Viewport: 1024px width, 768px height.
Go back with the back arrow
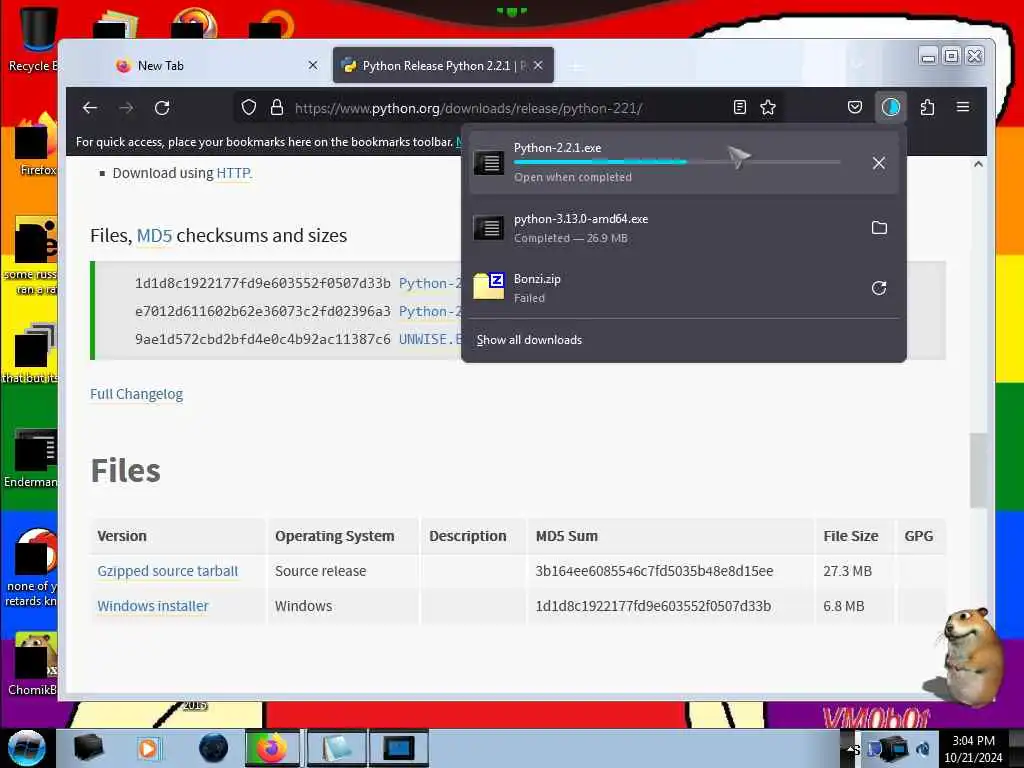click(90, 108)
